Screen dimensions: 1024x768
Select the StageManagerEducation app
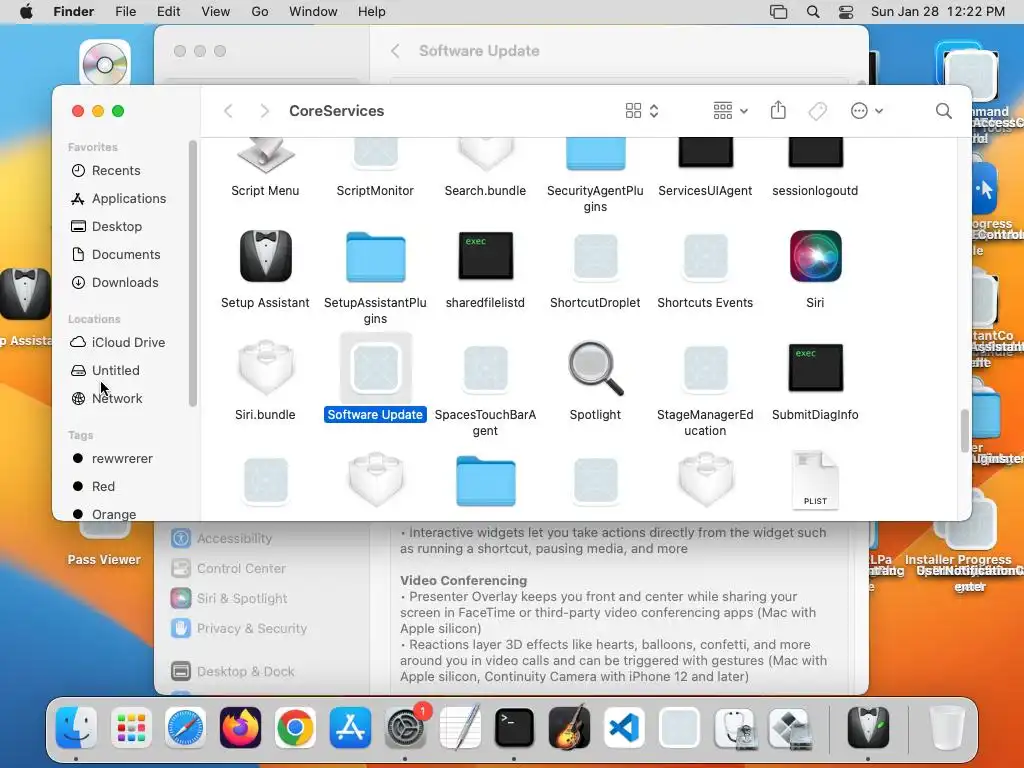click(705, 369)
